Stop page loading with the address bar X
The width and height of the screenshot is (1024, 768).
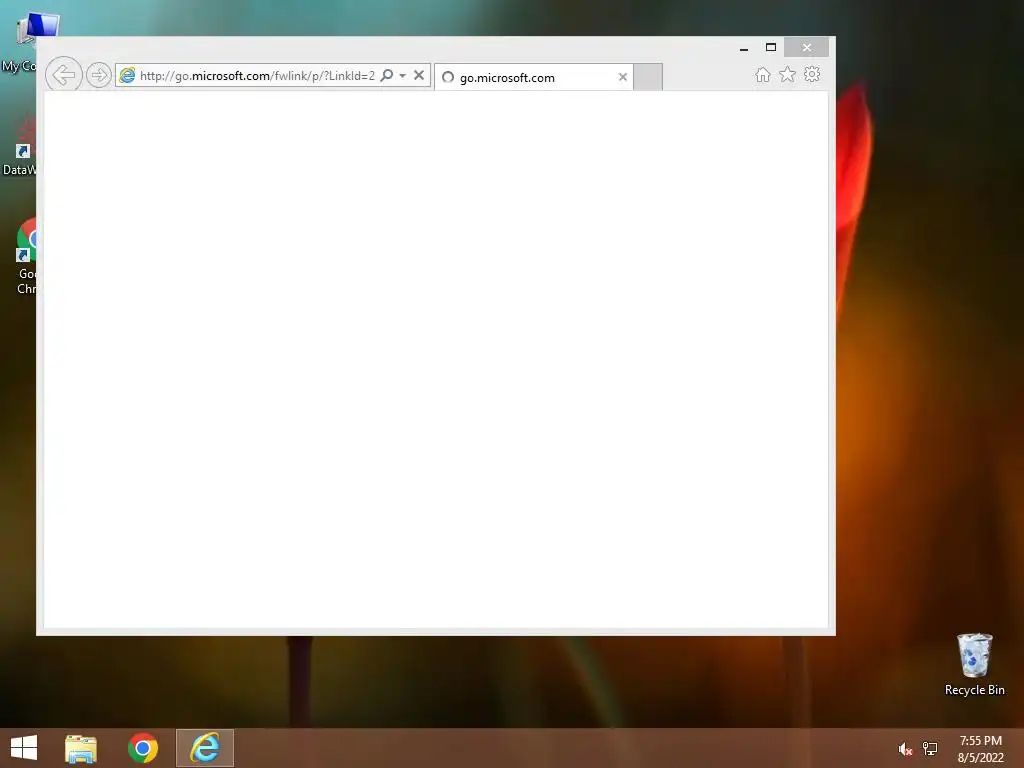point(419,75)
